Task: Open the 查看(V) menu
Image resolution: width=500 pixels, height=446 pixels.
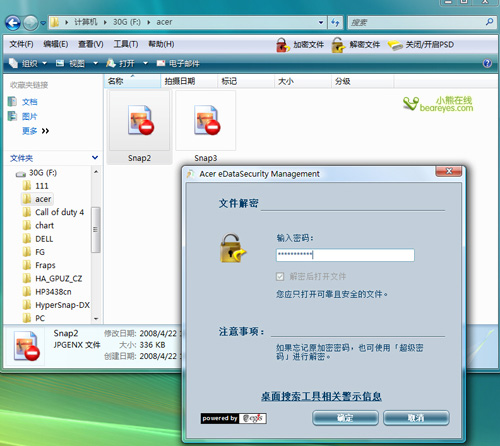Action: tap(91, 44)
